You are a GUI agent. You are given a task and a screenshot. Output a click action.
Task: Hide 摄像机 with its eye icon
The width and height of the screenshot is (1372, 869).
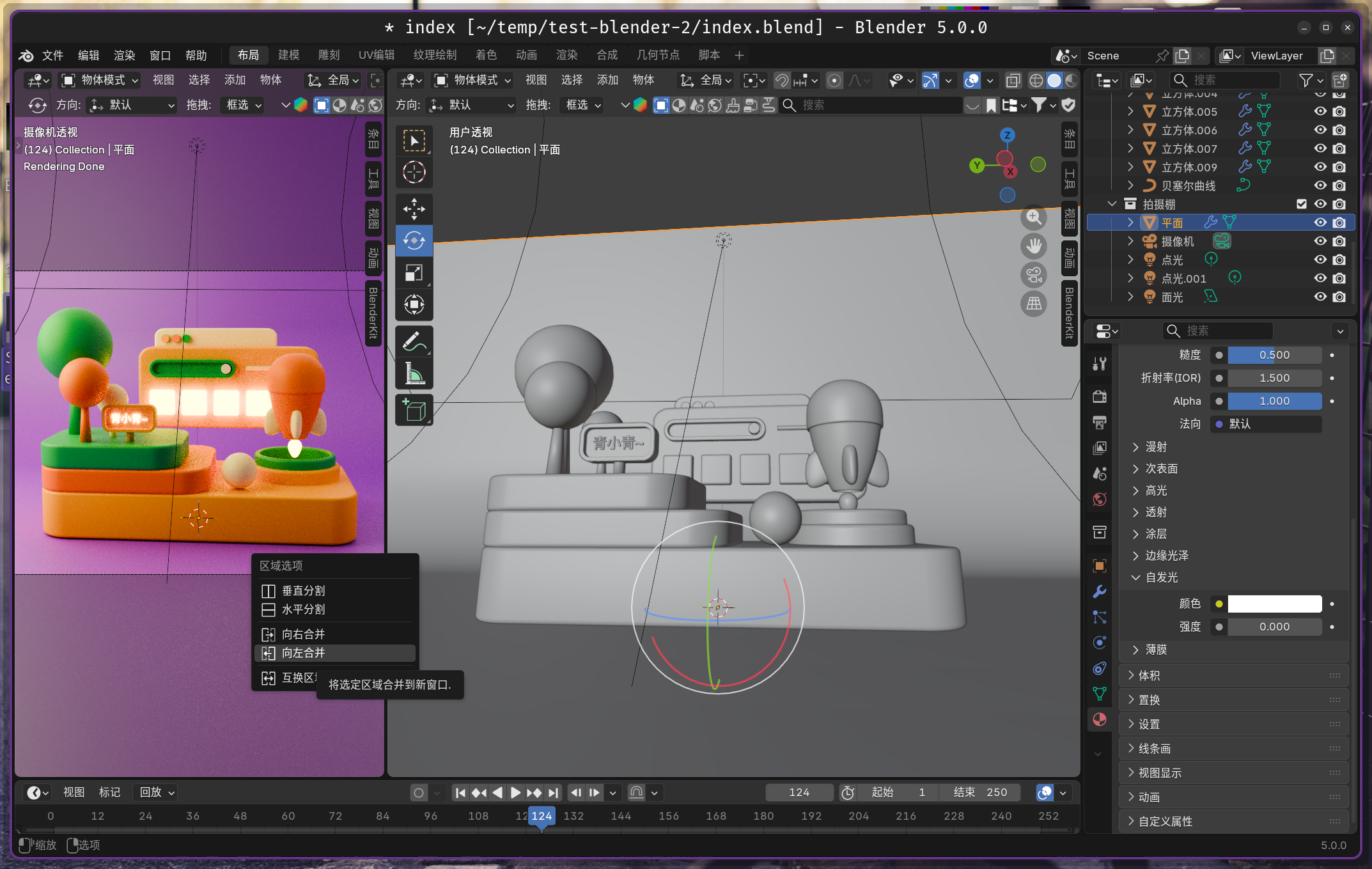click(x=1320, y=241)
